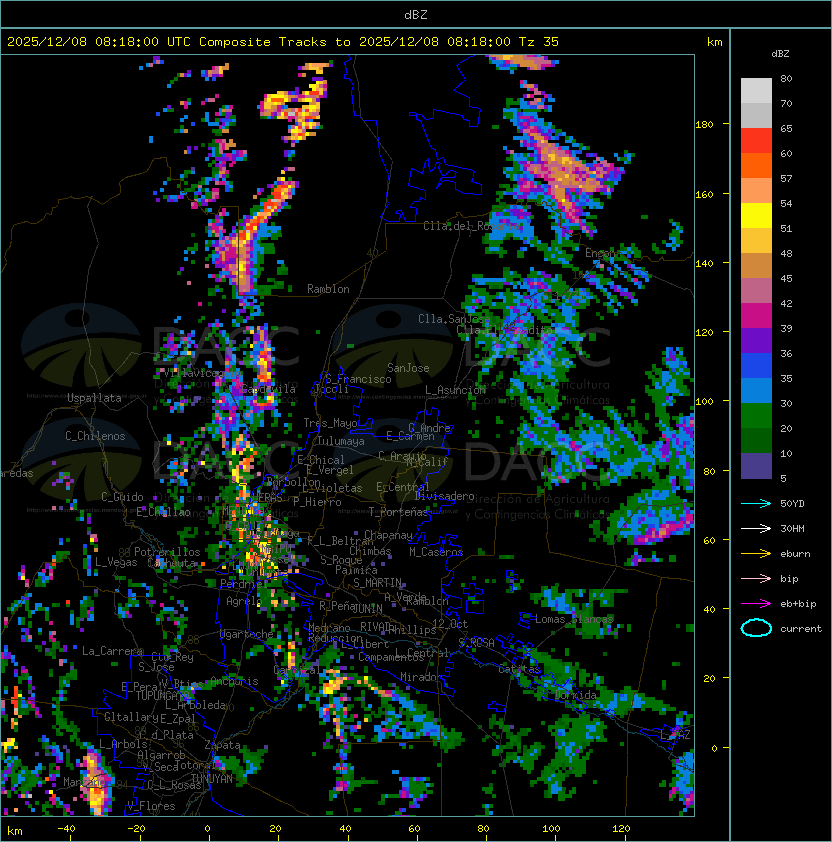Select the 5 dBZ dark purple swatch
This screenshot has height=842, width=832.
[756, 466]
